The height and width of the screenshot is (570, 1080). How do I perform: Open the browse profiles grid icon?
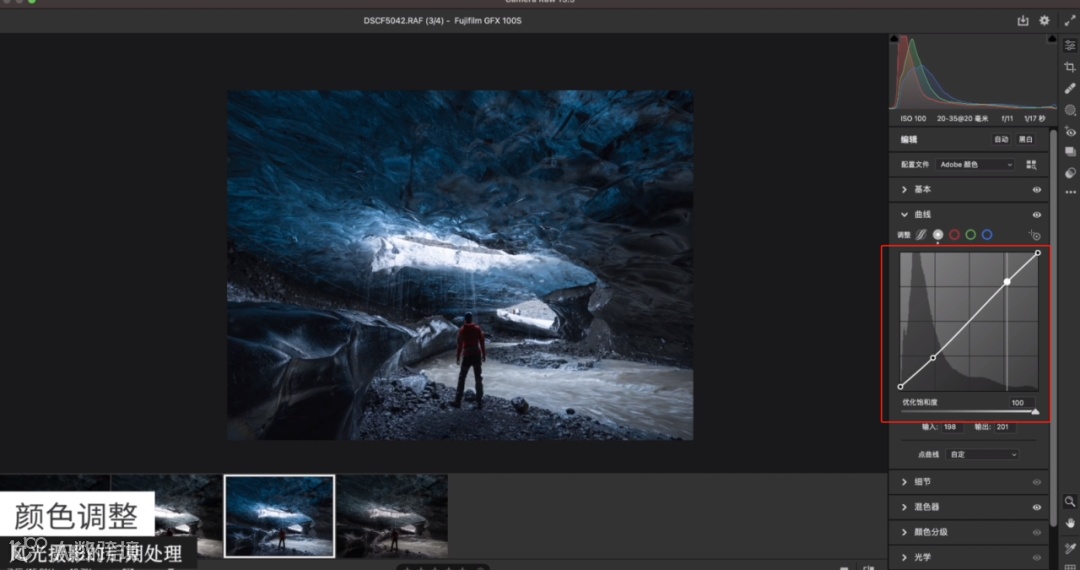pos(1031,165)
